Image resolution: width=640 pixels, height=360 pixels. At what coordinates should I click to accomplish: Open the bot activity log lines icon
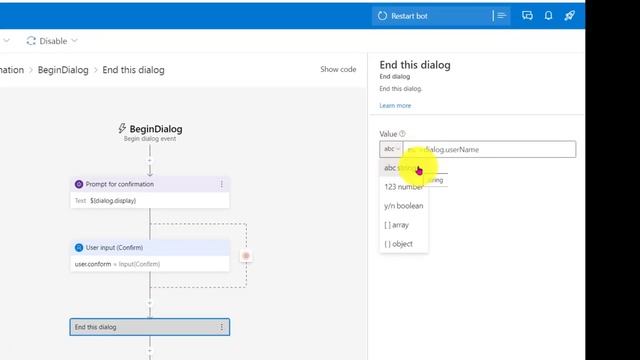click(x=501, y=16)
